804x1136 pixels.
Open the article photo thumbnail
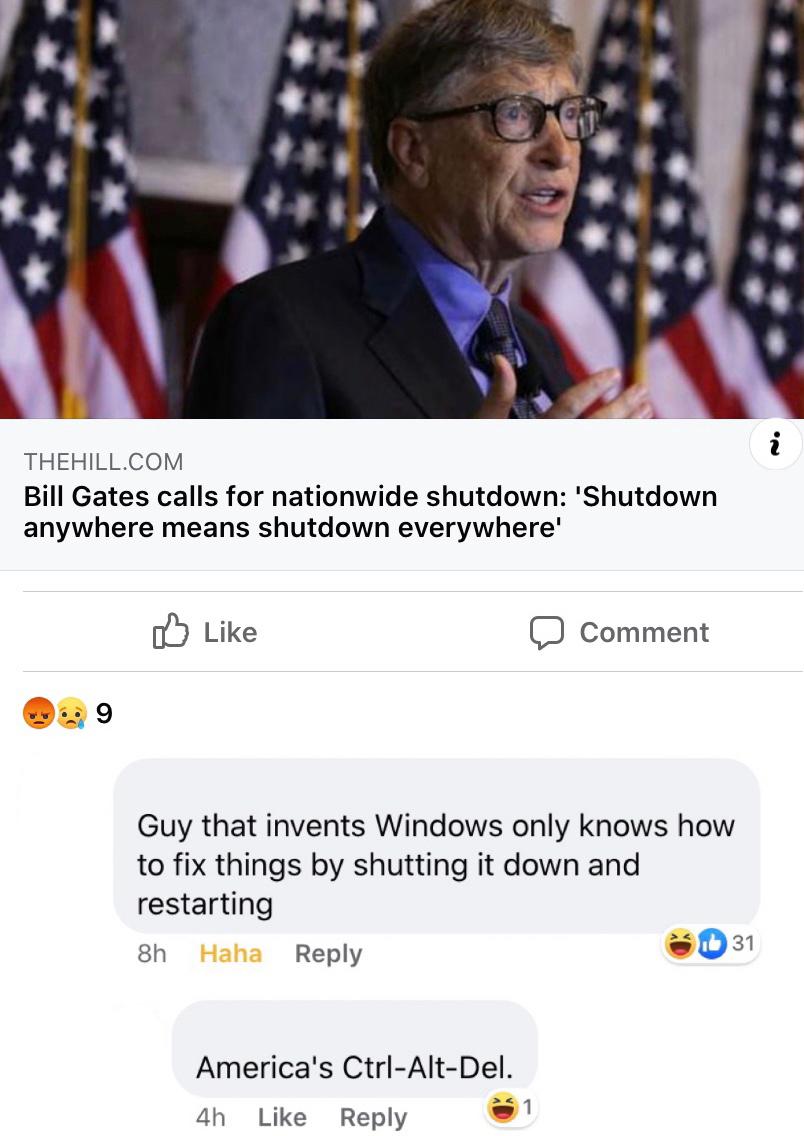click(402, 209)
